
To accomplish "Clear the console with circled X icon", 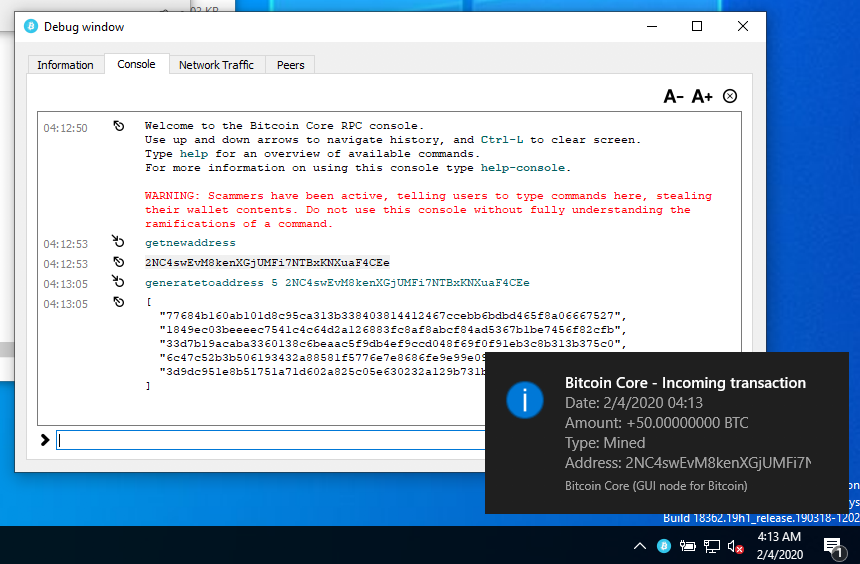I will [730, 97].
